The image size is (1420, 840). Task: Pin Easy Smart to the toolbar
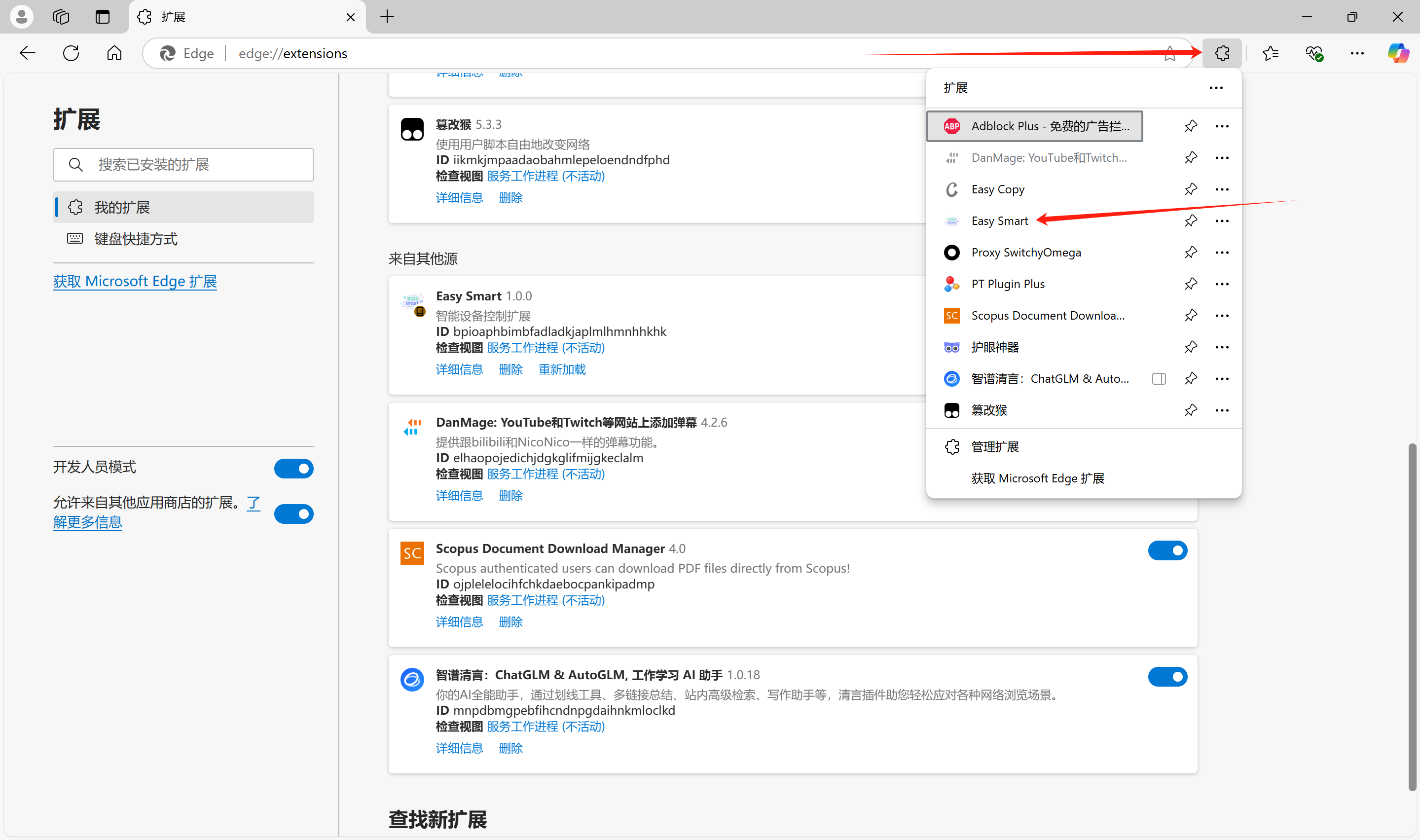pos(1191,221)
